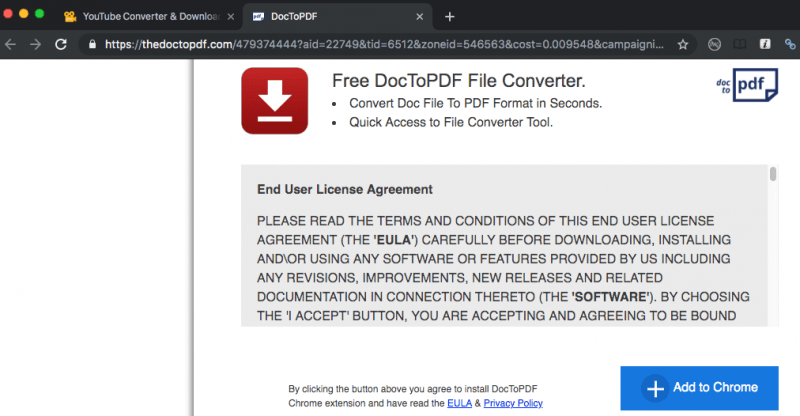
Task: Open a new browser tab
Action: tap(450, 16)
